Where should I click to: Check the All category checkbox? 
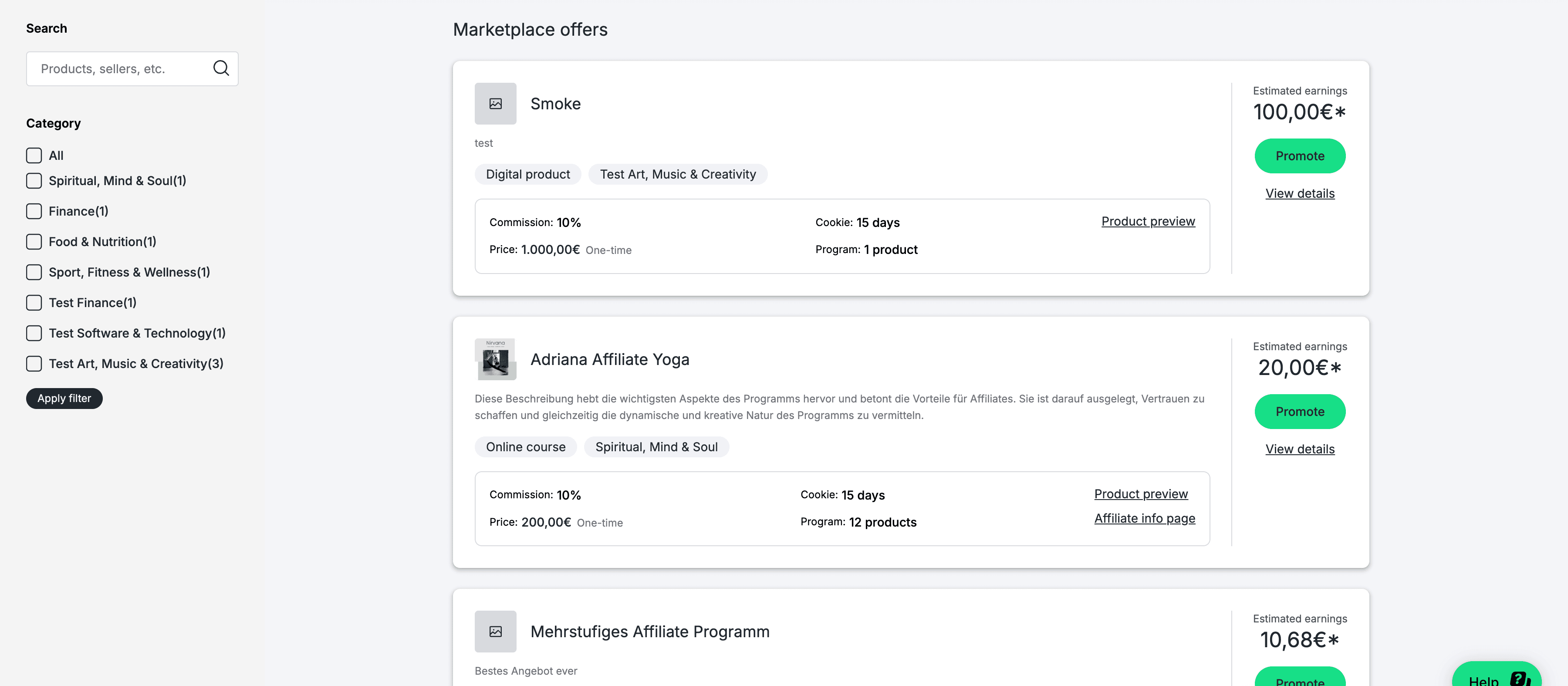34,155
